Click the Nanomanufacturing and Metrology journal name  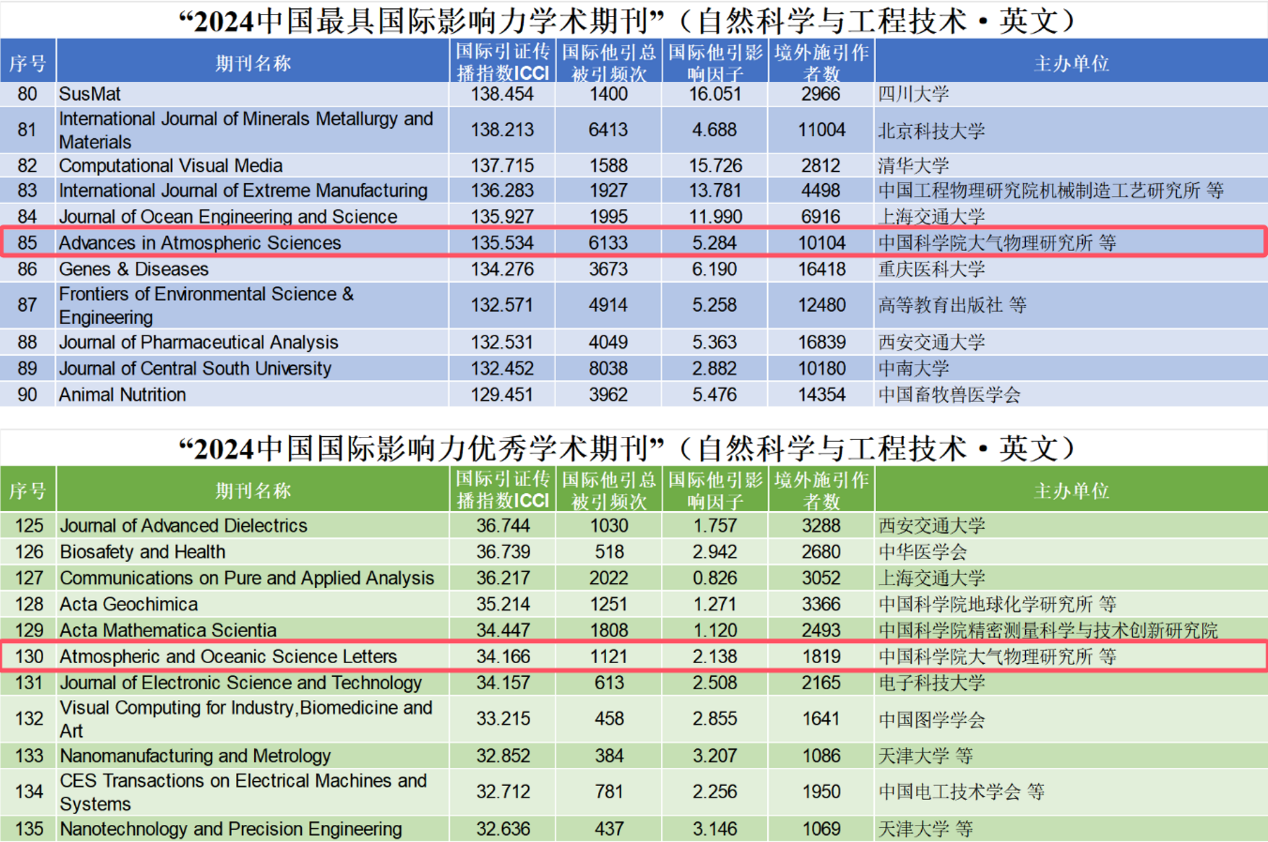click(x=195, y=756)
